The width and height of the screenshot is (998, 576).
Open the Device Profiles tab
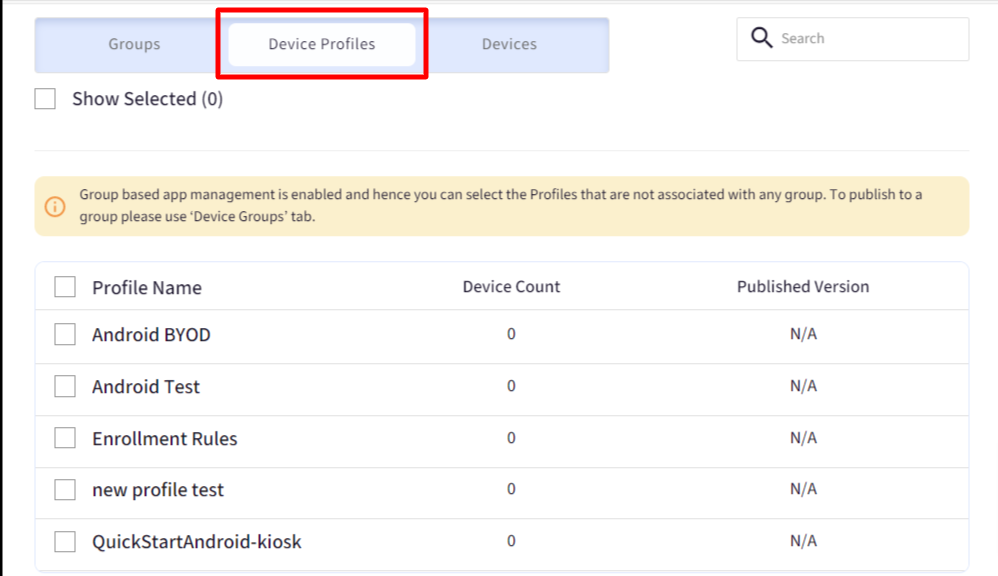pyautogui.click(x=321, y=44)
